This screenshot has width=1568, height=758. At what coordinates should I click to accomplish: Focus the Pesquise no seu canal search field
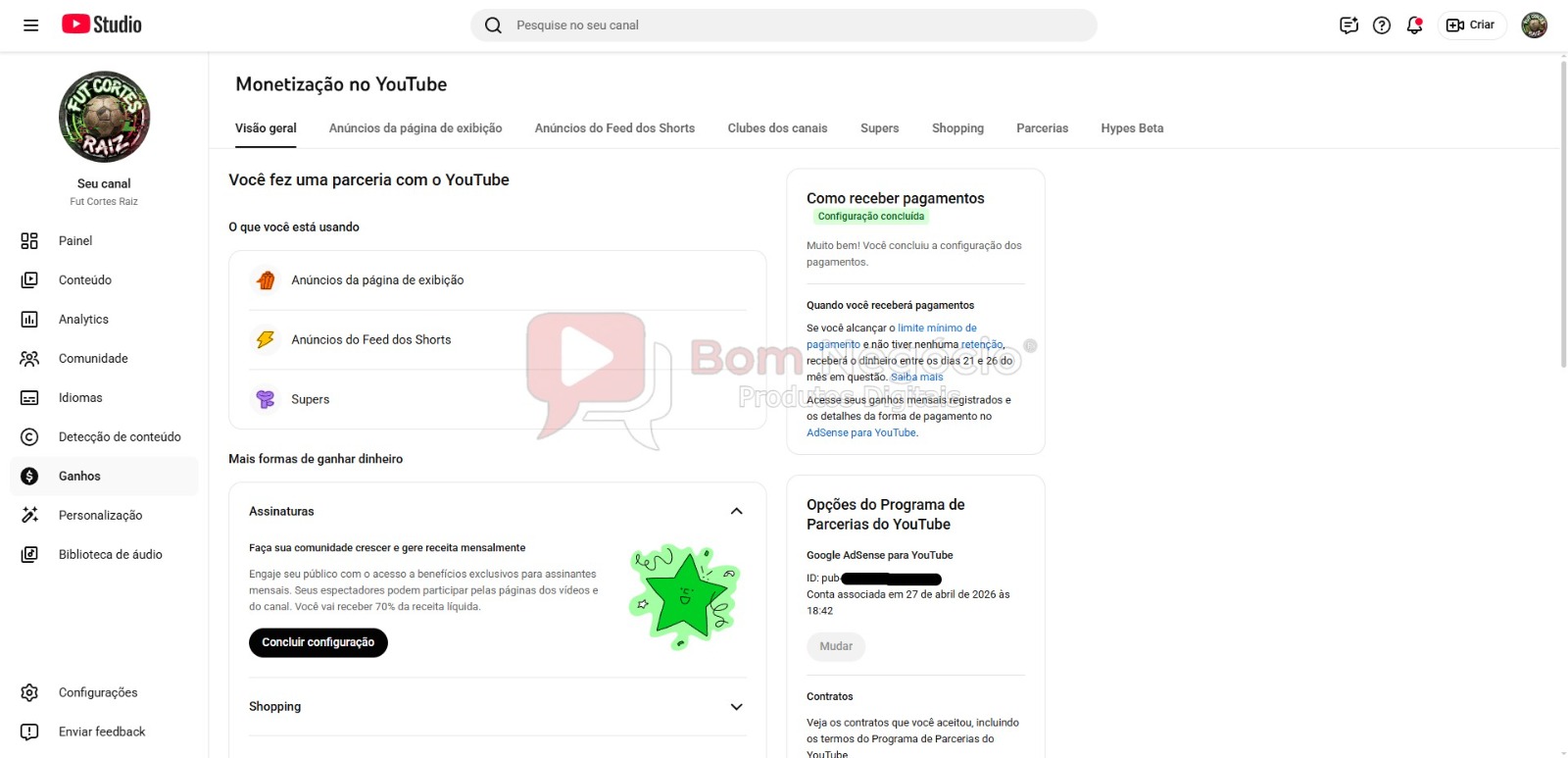(x=784, y=25)
